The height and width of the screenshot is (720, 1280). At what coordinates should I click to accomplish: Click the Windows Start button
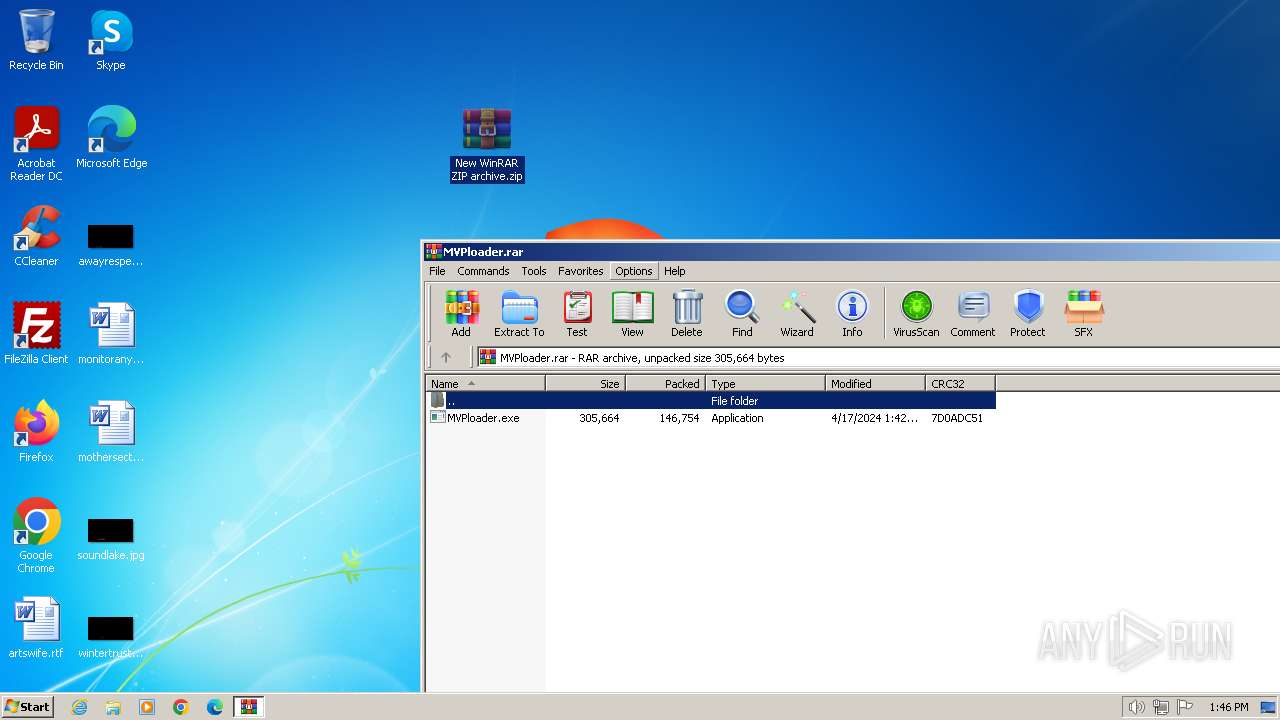tap(28, 706)
